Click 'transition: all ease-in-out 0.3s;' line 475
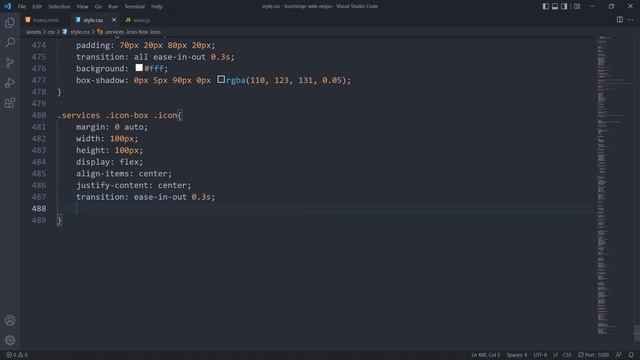The width and height of the screenshot is (640, 360). [x=155, y=57]
